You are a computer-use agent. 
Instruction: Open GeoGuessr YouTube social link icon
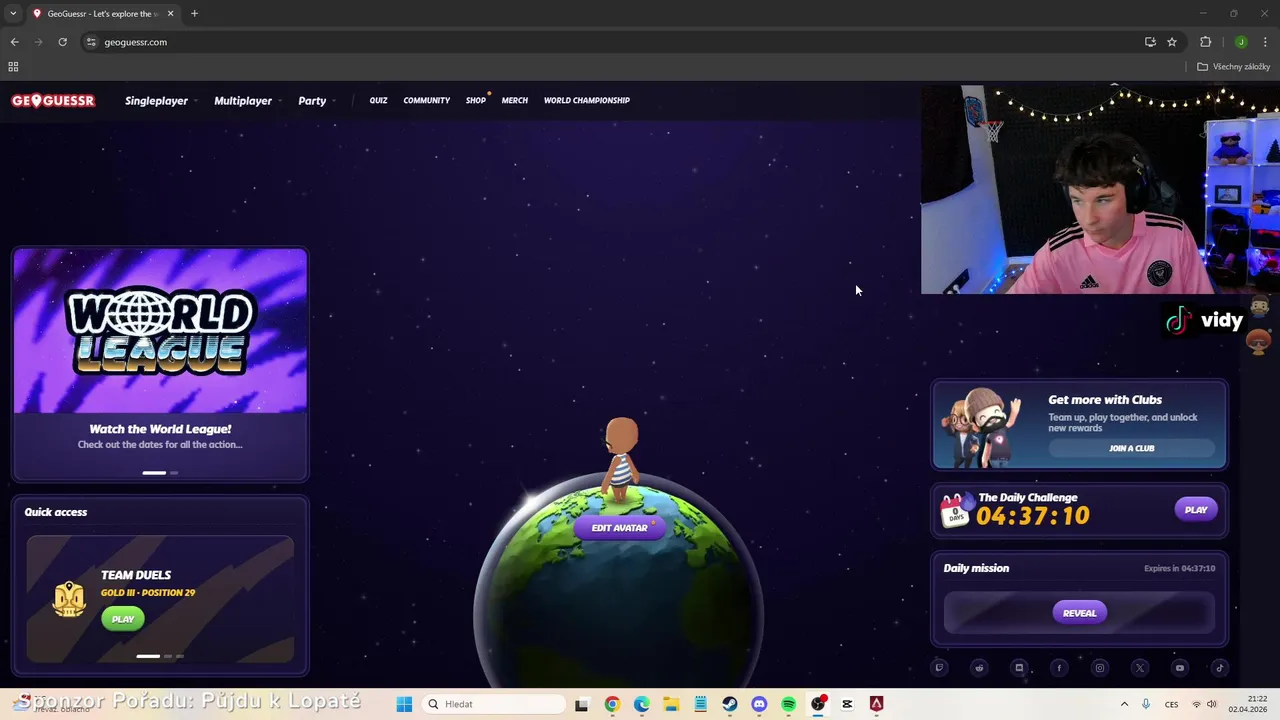point(1180,668)
